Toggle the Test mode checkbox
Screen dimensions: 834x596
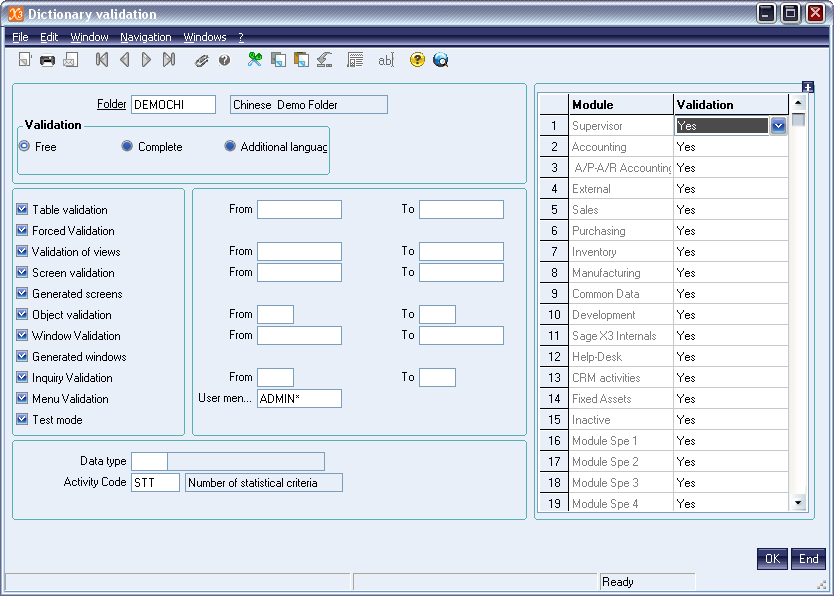click(22, 420)
